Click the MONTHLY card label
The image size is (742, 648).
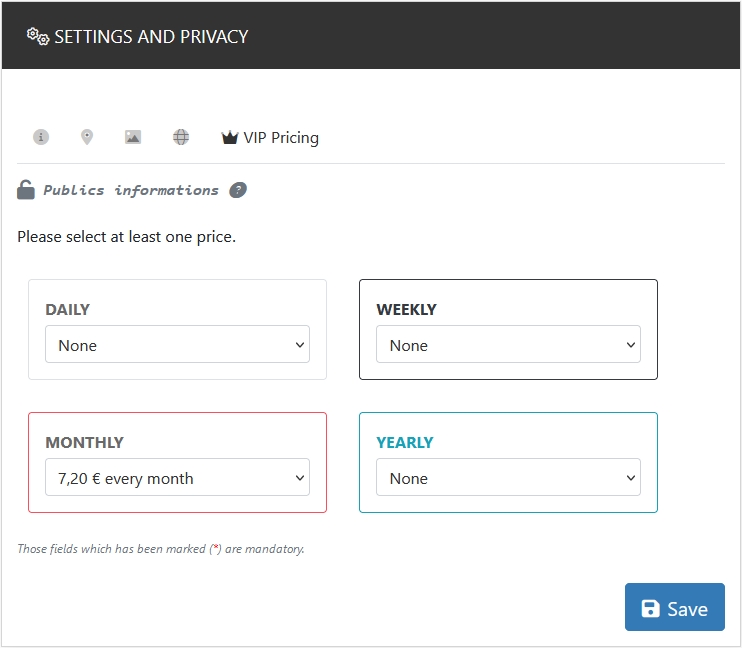tap(84, 442)
